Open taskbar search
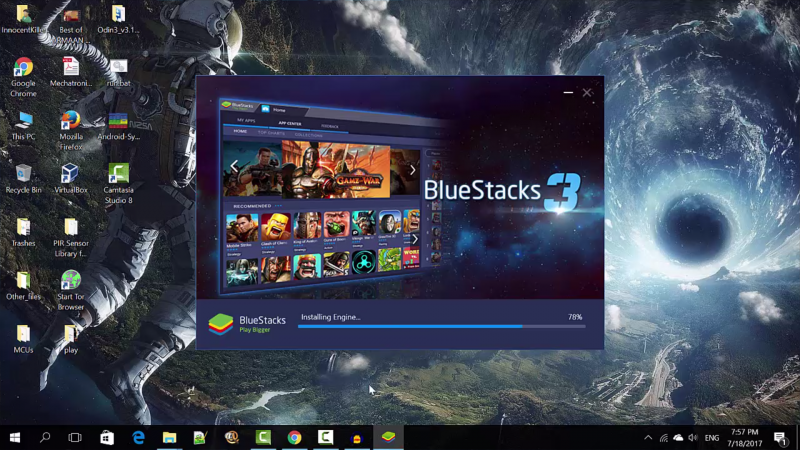Viewport: 800px width, 450px height. click(x=45, y=438)
